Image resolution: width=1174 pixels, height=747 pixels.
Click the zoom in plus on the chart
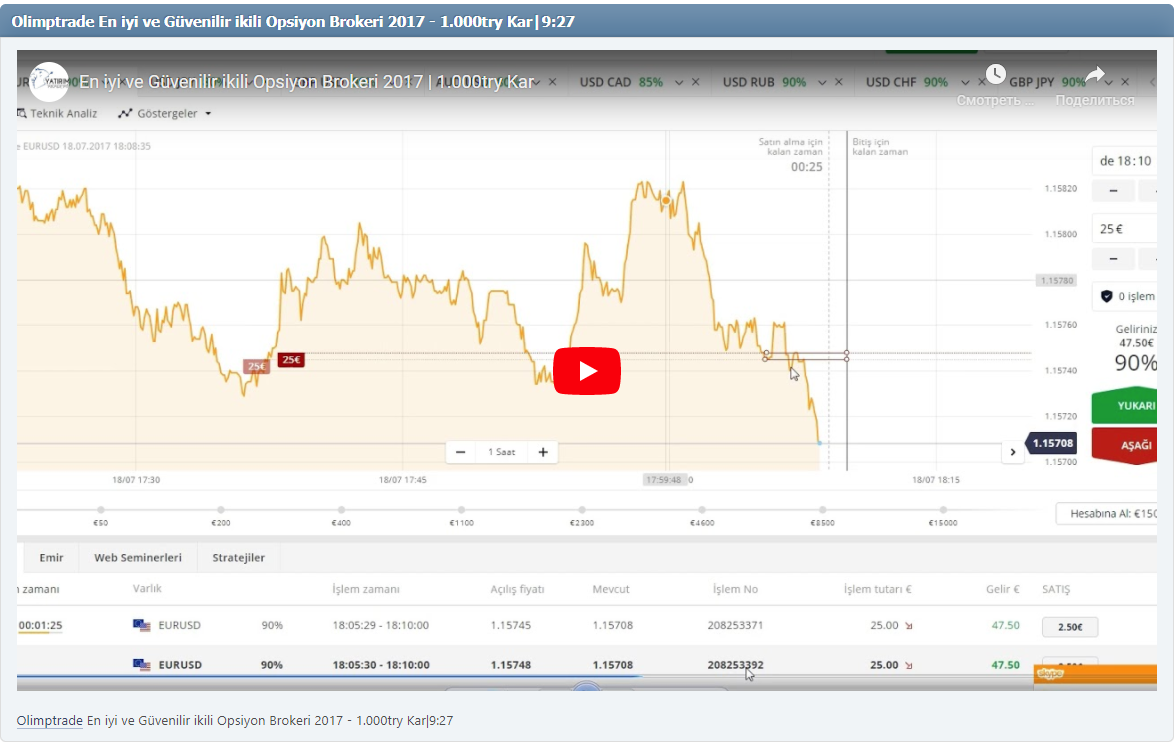[542, 452]
